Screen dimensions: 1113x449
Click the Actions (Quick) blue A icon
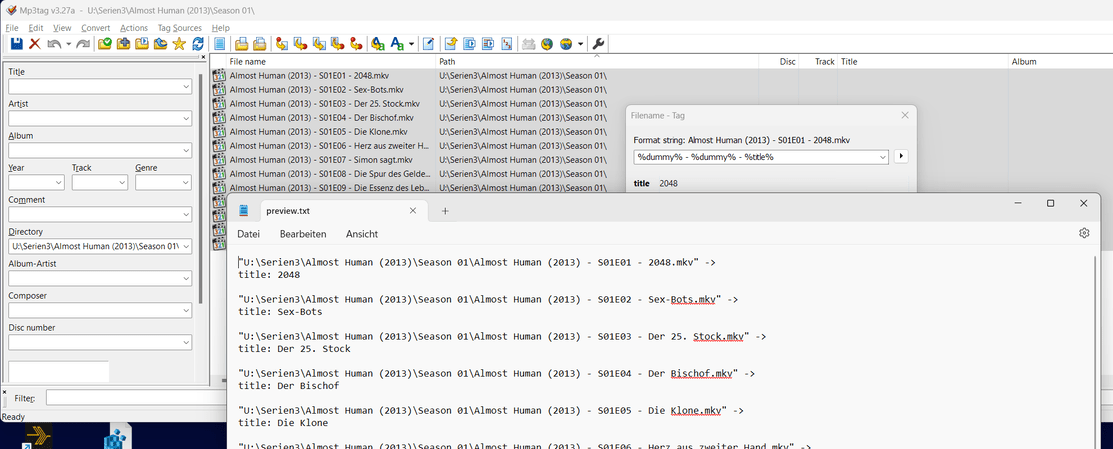point(398,44)
